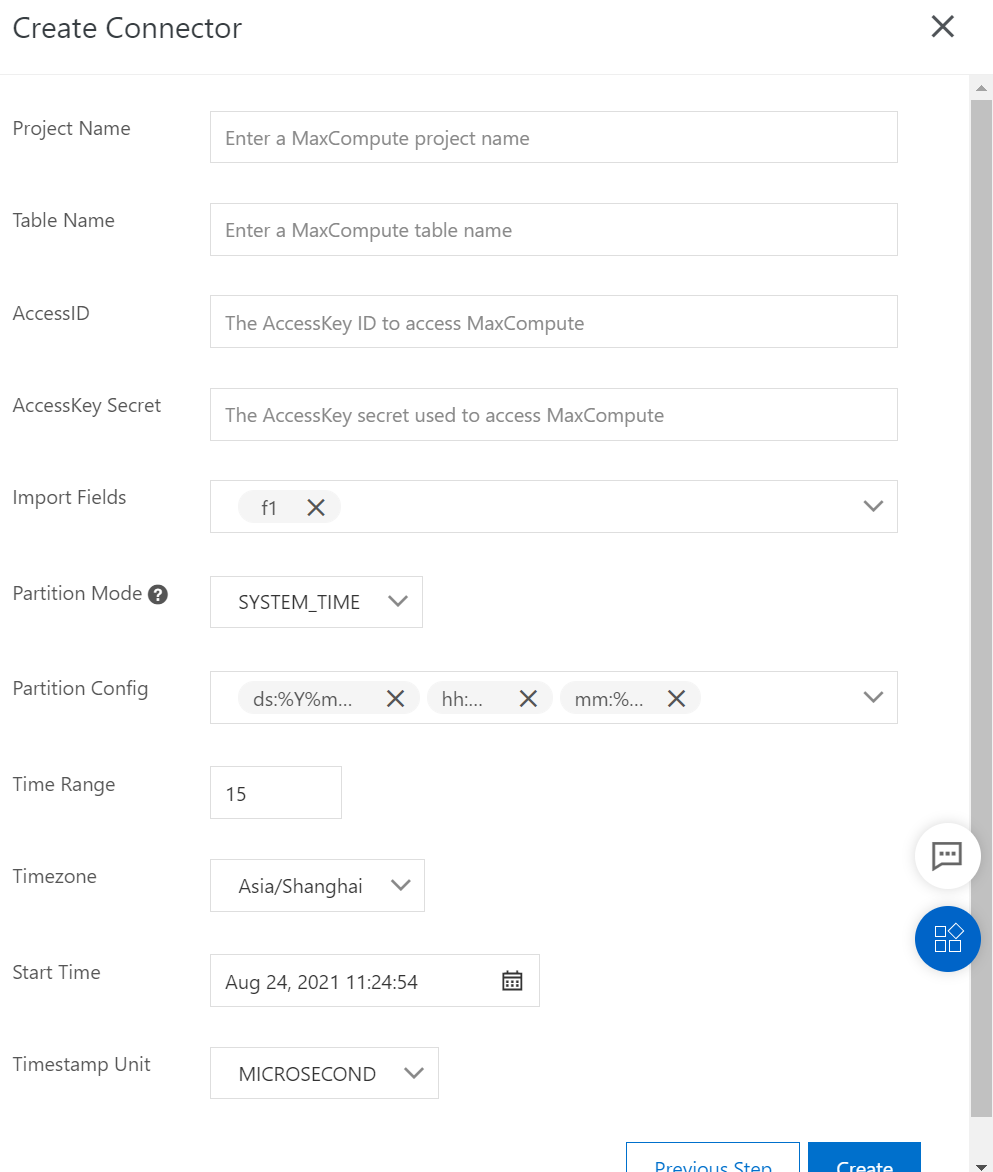Open the chat feedback floating icon
Image resolution: width=993 pixels, height=1172 pixels.
947,856
